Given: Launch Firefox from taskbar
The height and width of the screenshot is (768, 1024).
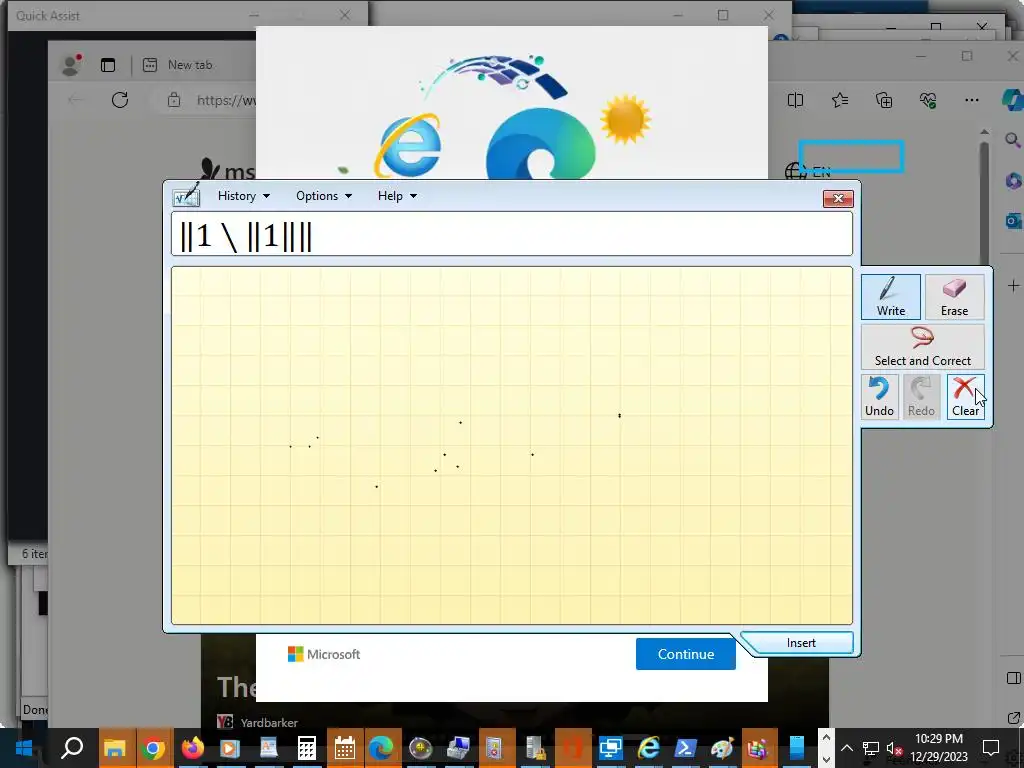Looking at the screenshot, I should 192,748.
